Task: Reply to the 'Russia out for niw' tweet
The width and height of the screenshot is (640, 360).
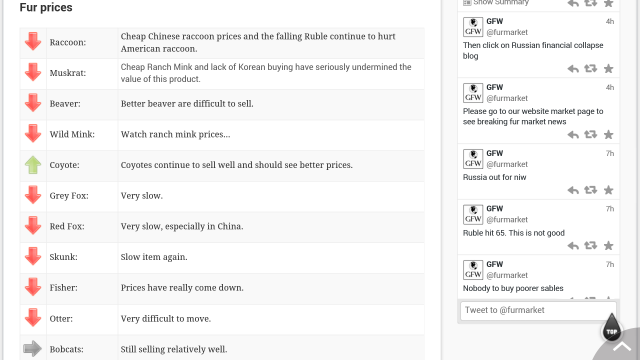Action: tap(573, 190)
